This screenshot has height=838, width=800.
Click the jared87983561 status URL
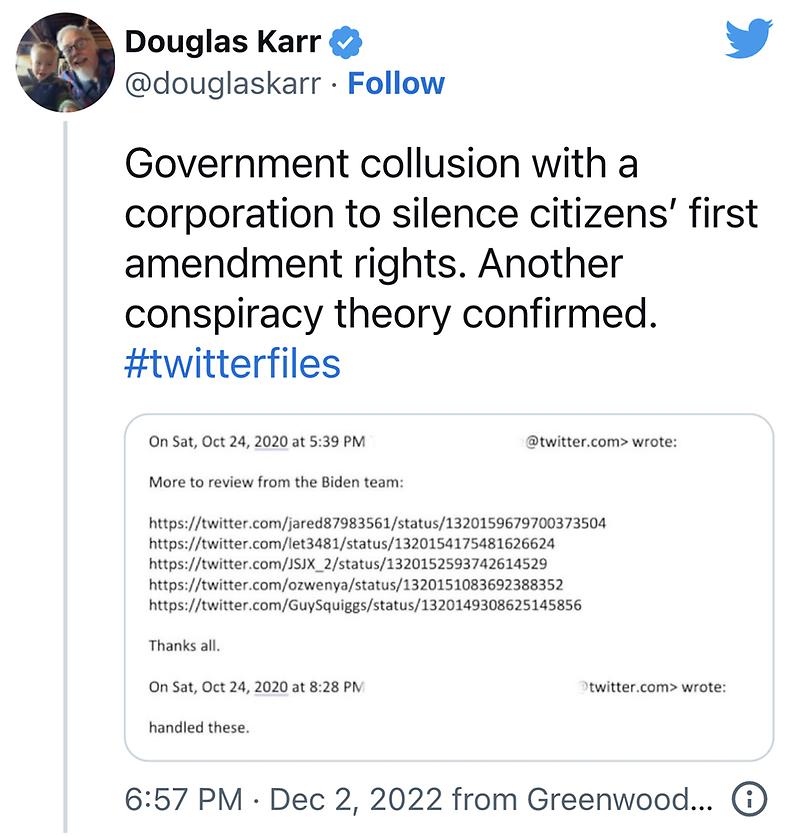378,523
